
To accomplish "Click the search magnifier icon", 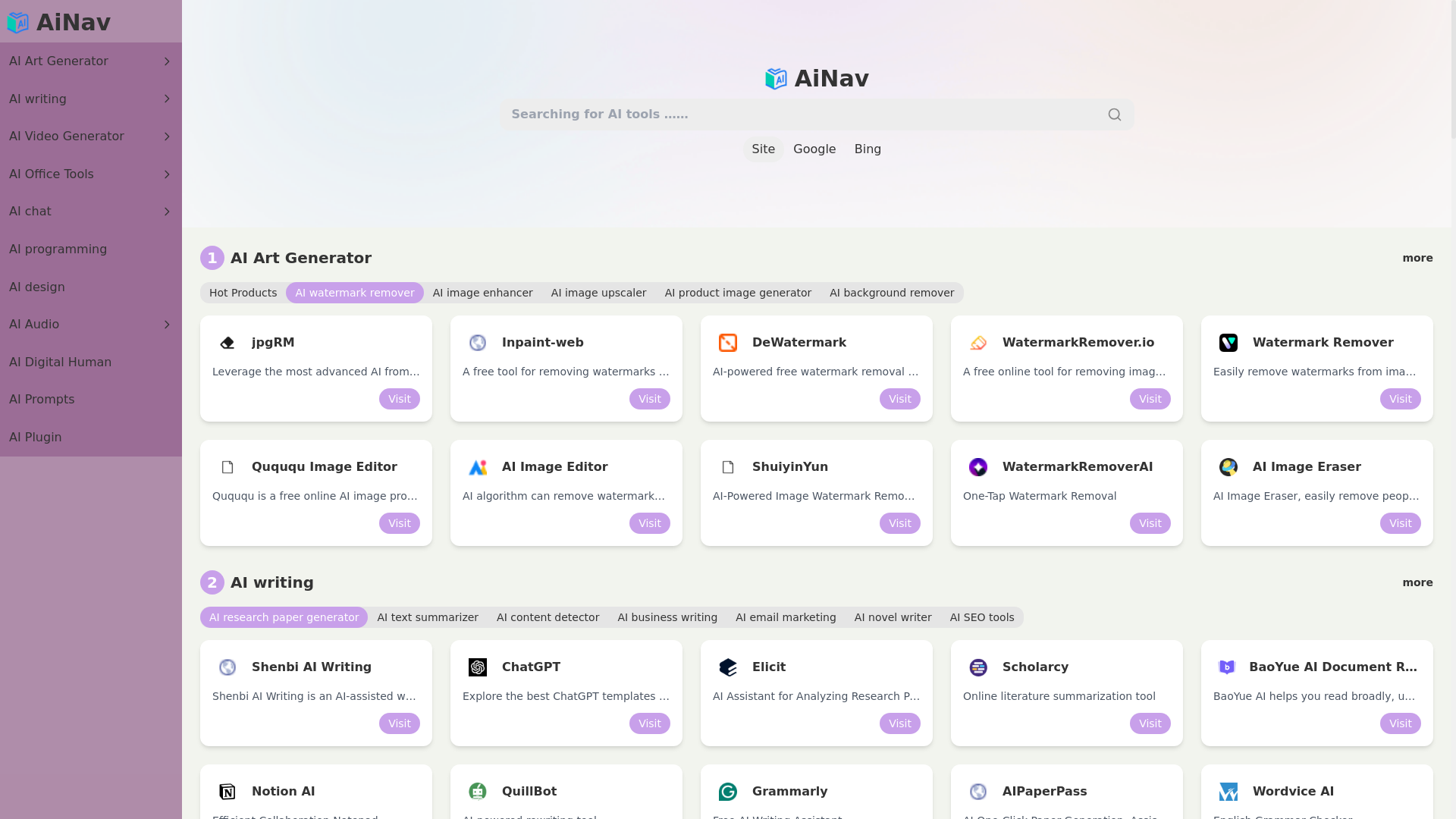I will click(1114, 115).
